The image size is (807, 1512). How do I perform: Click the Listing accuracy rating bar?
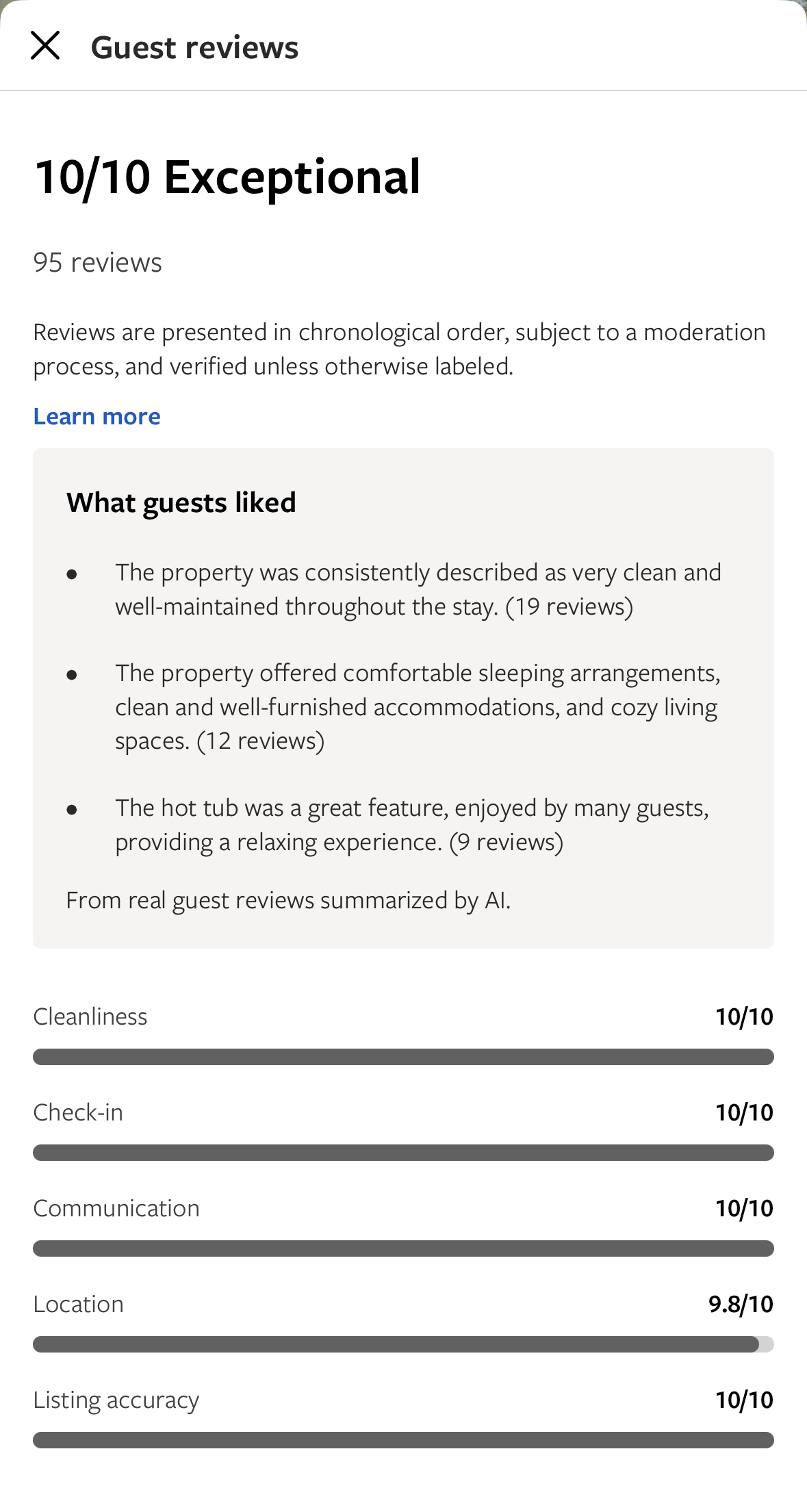(403, 1440)
